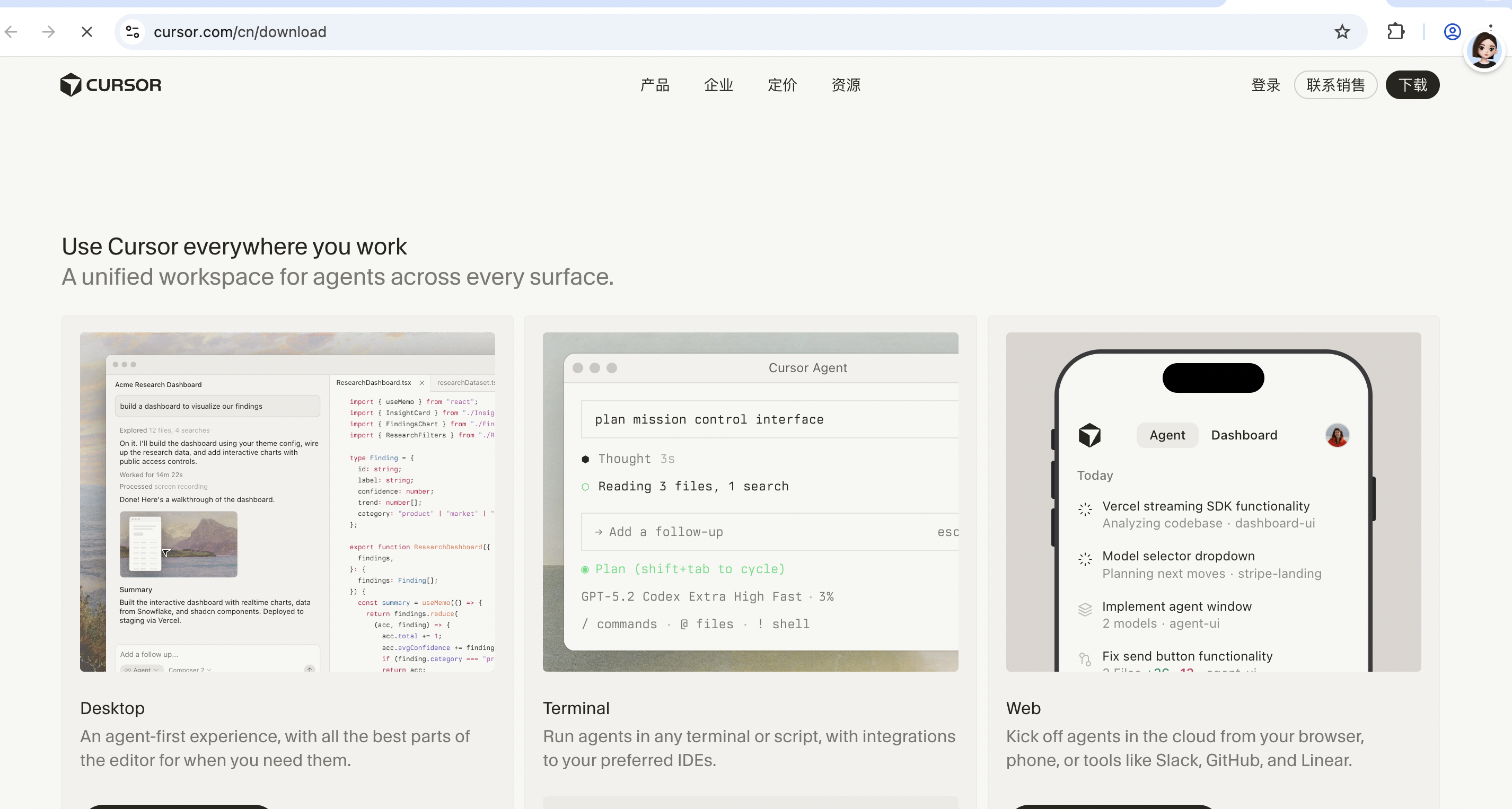Image resolution: width=1512 pixels, height=809 pixels.
Task: Go to the Cursor logo homepage
Action: 111,85
